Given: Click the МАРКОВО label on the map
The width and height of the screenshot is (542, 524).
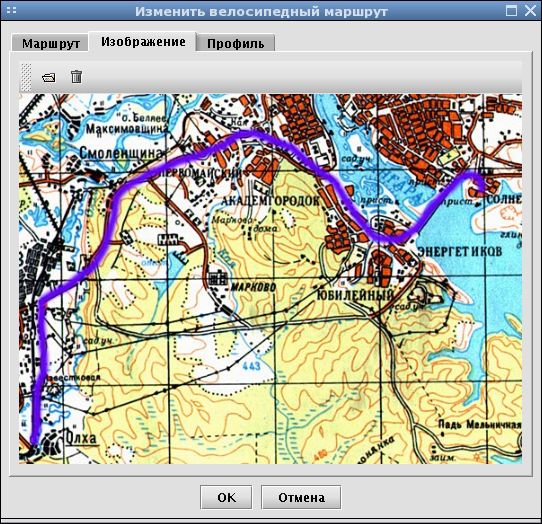Looking at the screenshot, I should (254, 287).
